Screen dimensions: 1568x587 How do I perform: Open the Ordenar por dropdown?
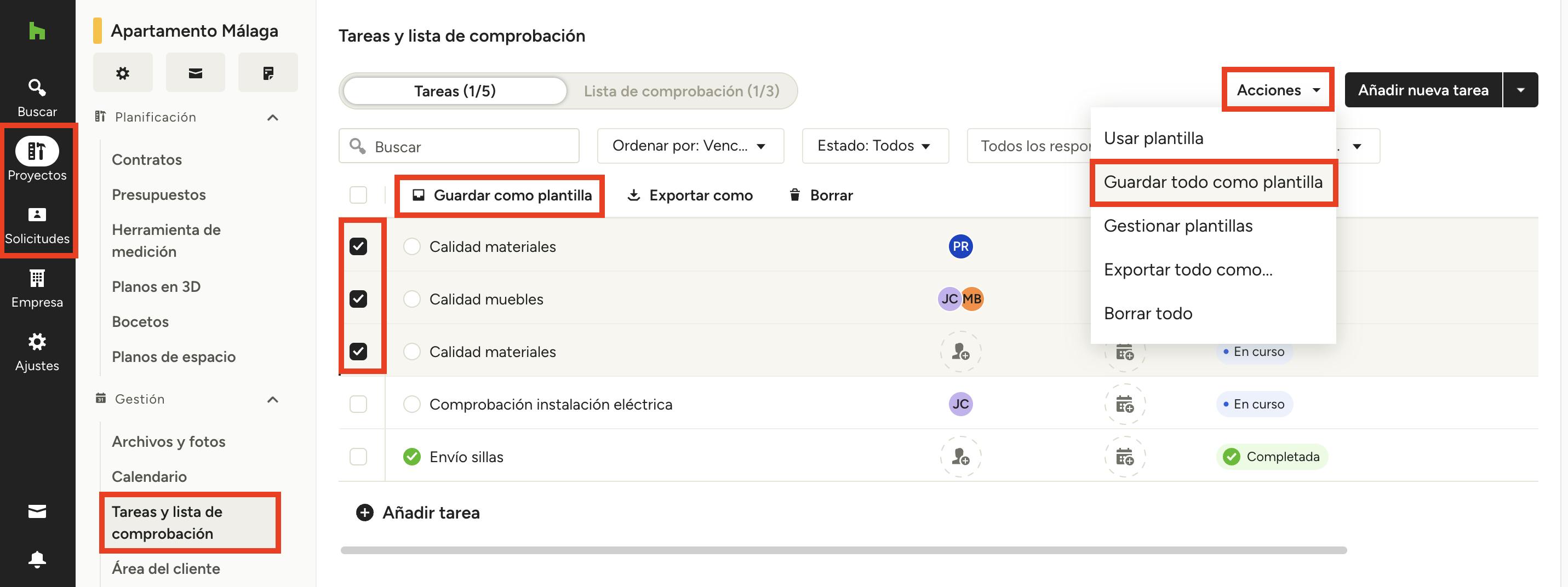pos(690,146)
